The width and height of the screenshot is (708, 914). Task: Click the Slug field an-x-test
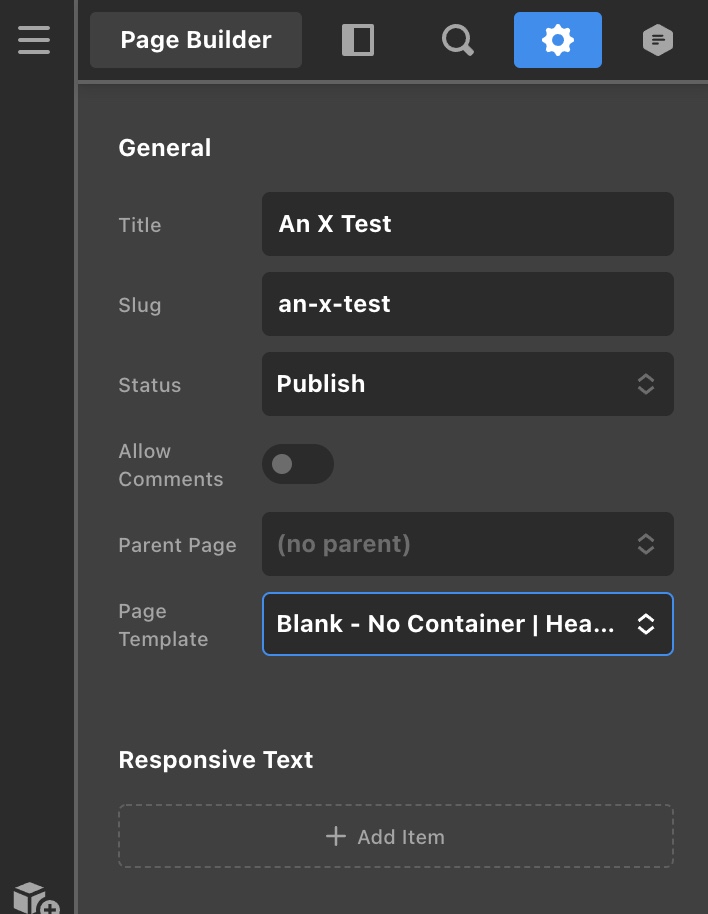pyautogui.click(x=468, y=304)
